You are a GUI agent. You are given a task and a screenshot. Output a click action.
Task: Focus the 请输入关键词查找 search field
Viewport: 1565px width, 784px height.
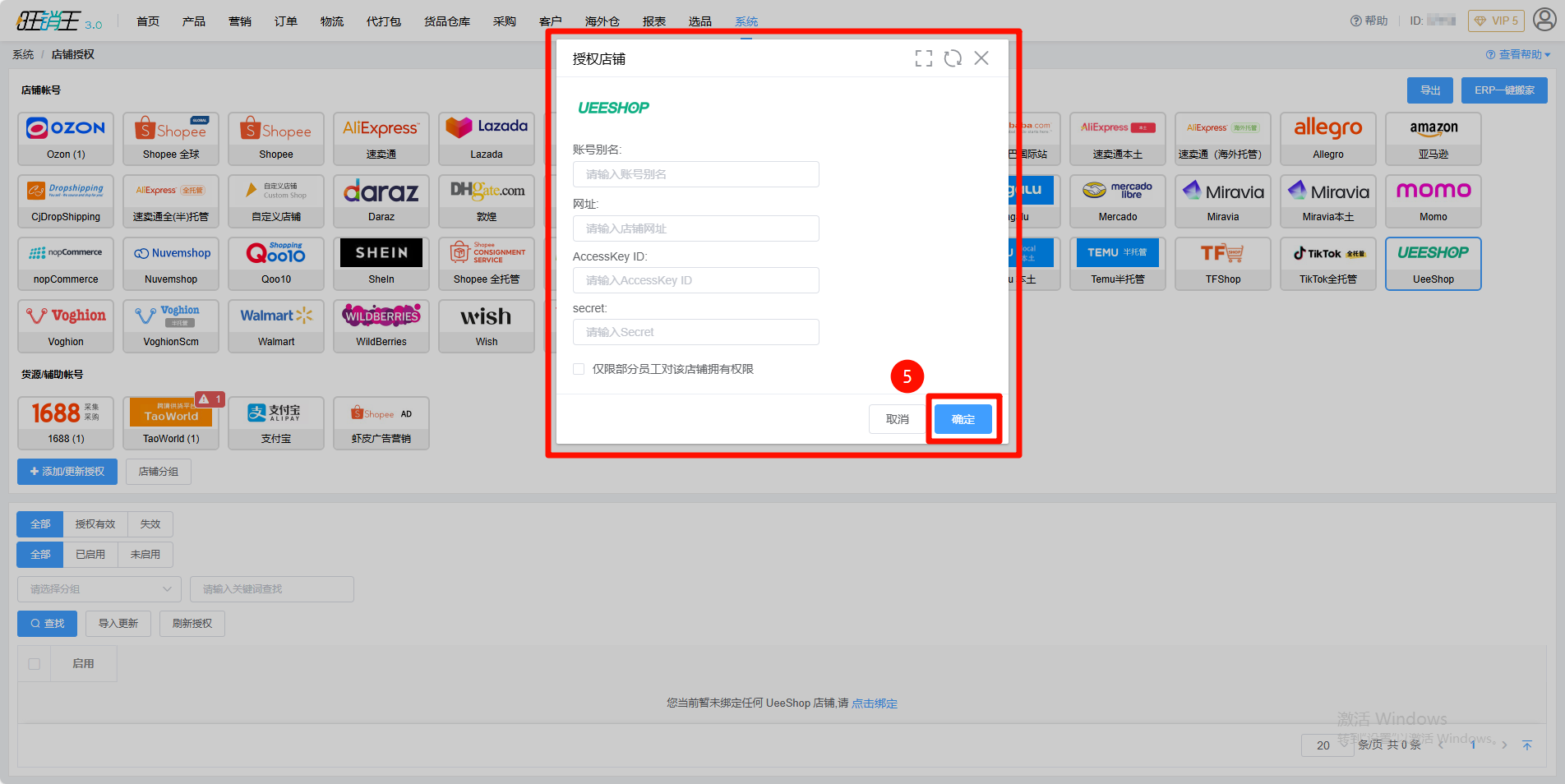(272, 589)
